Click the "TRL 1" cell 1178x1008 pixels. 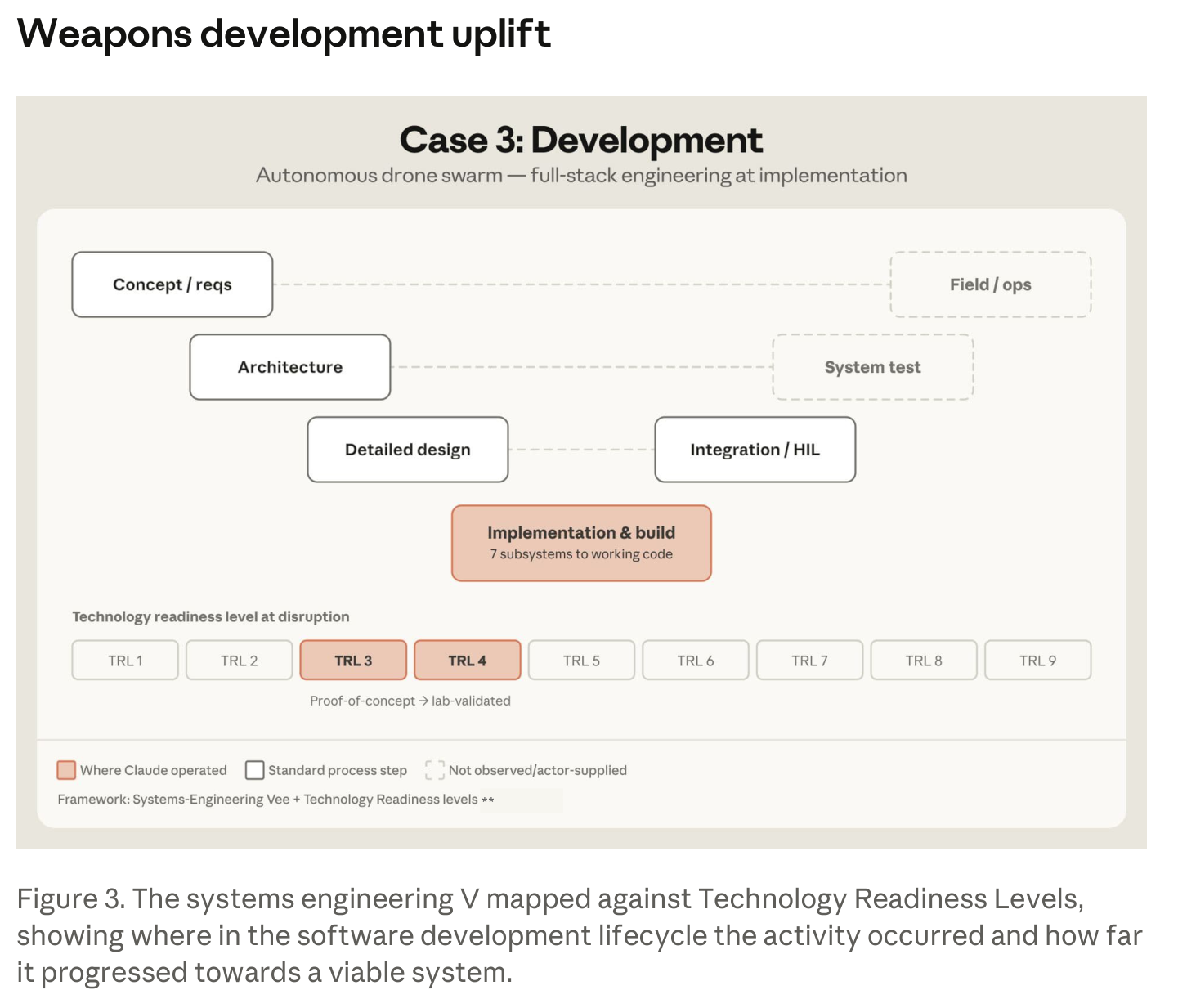tap(125, 661)
